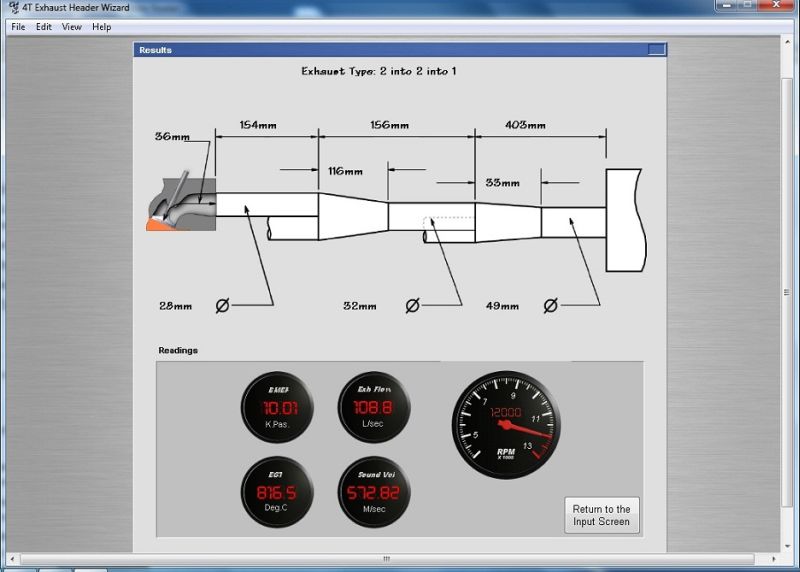Click the 403mm tail pipe length label
Viewport: 800px width, 572px height.
tap(525, 126)
